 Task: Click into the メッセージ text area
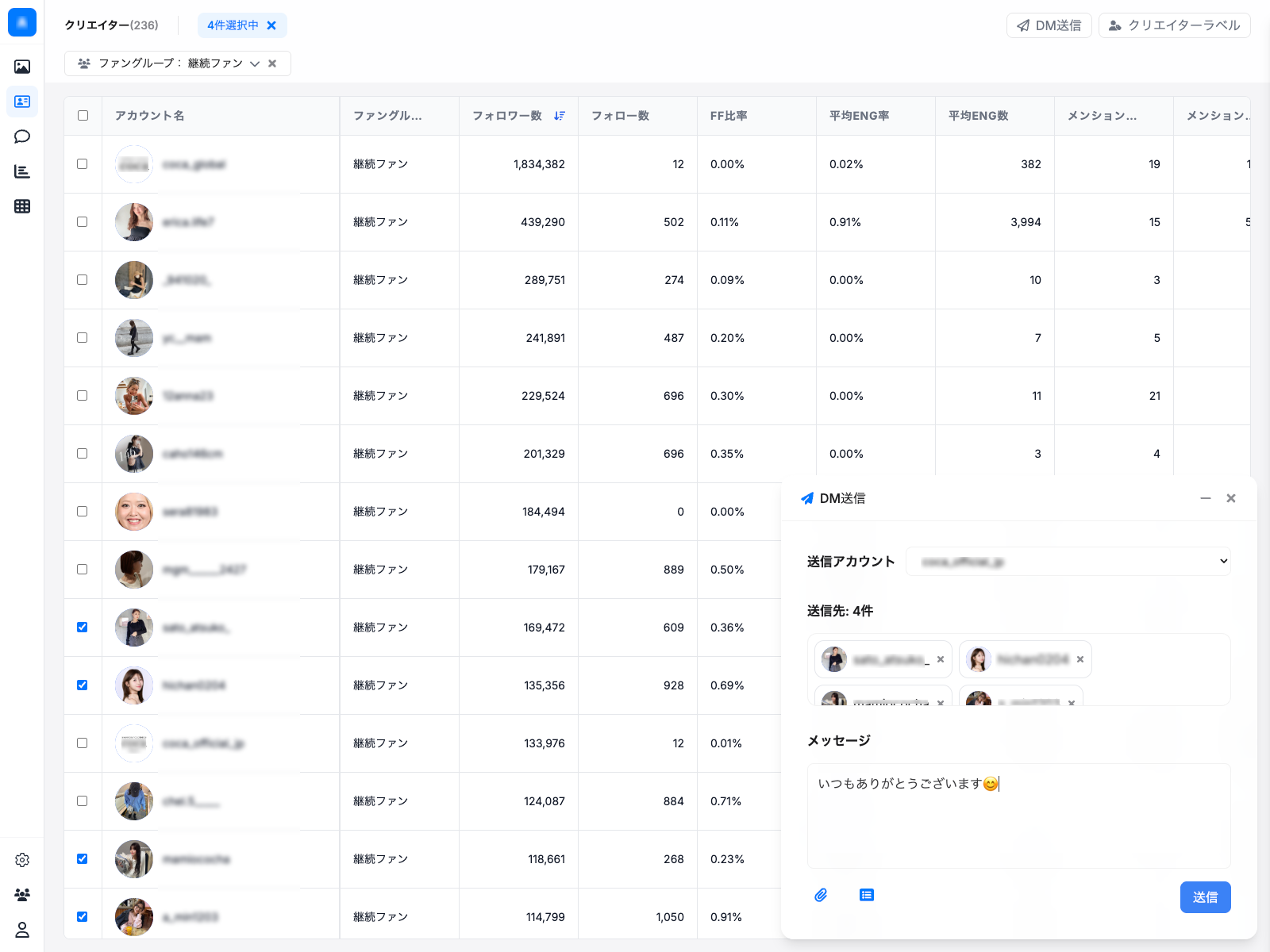click(x=1019, y=816)
